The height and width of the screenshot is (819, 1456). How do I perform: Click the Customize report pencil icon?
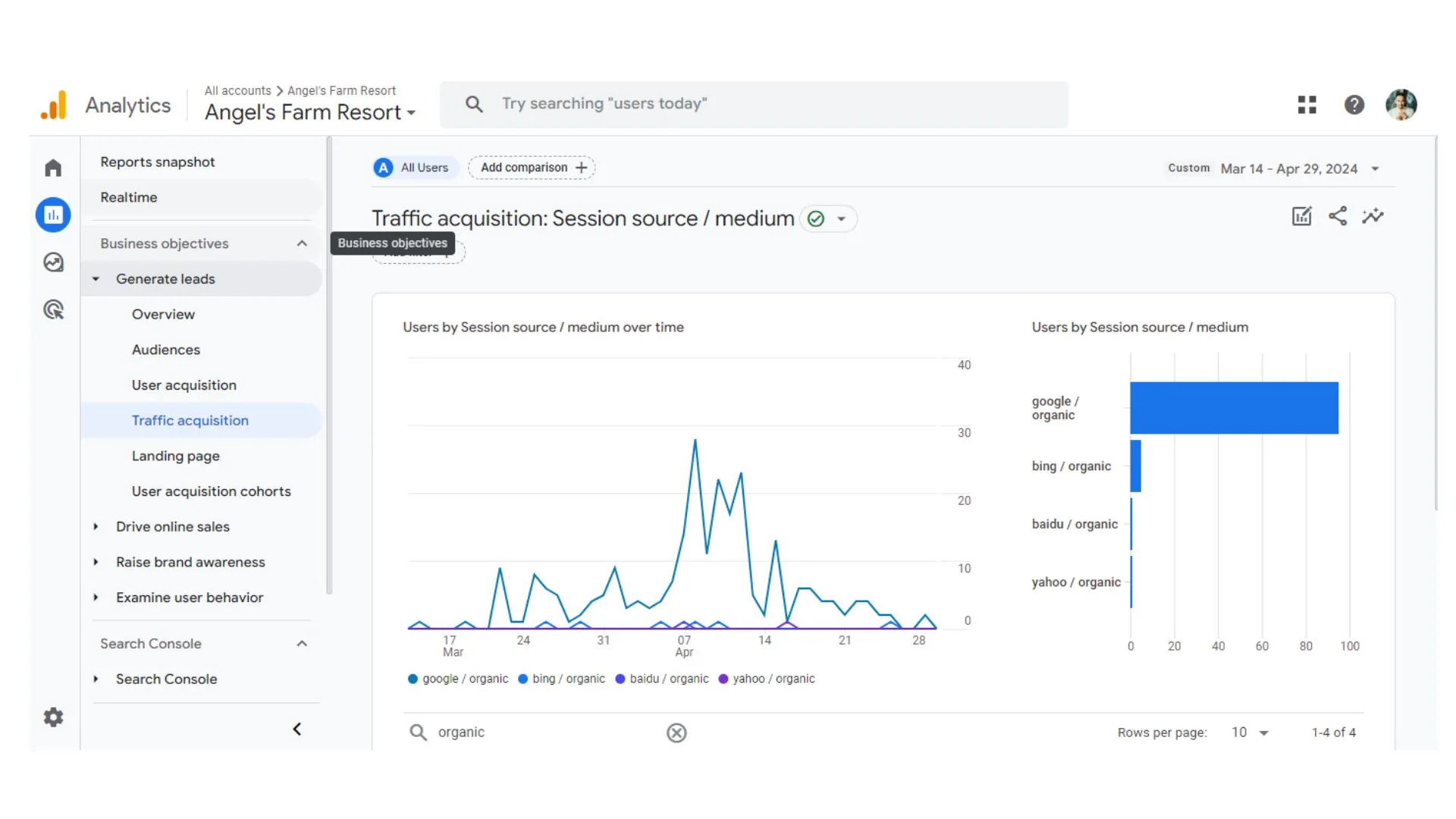tap(1302, 216)
